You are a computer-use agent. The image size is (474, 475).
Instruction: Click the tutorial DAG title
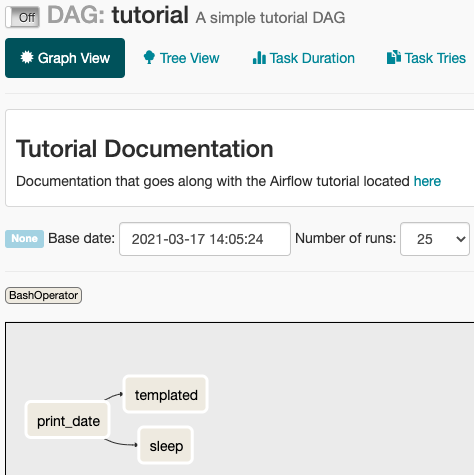(150, 15)
